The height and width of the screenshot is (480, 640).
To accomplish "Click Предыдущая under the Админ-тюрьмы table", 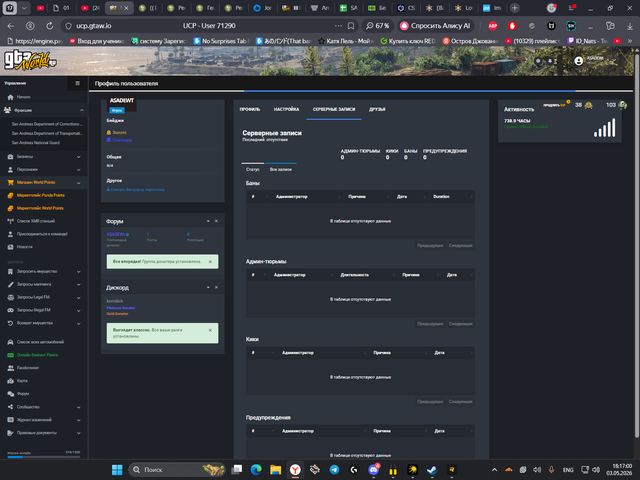I will 430,324.
